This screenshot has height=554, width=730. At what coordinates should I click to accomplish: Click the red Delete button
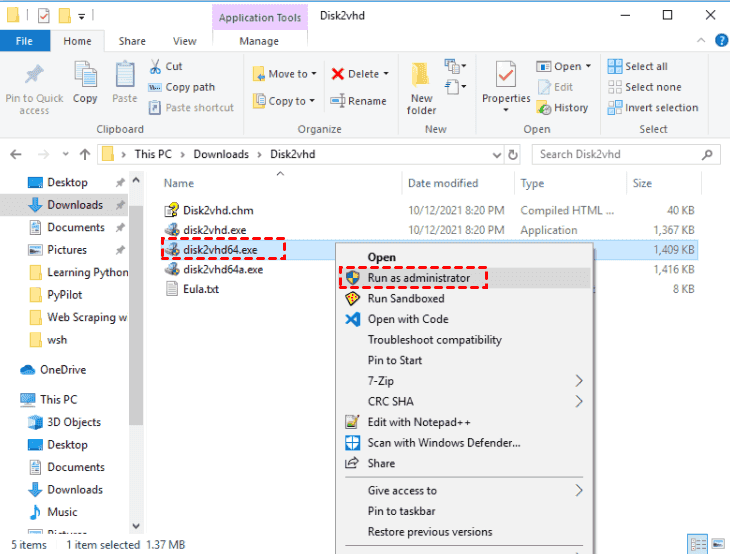[x=355, y=74]
